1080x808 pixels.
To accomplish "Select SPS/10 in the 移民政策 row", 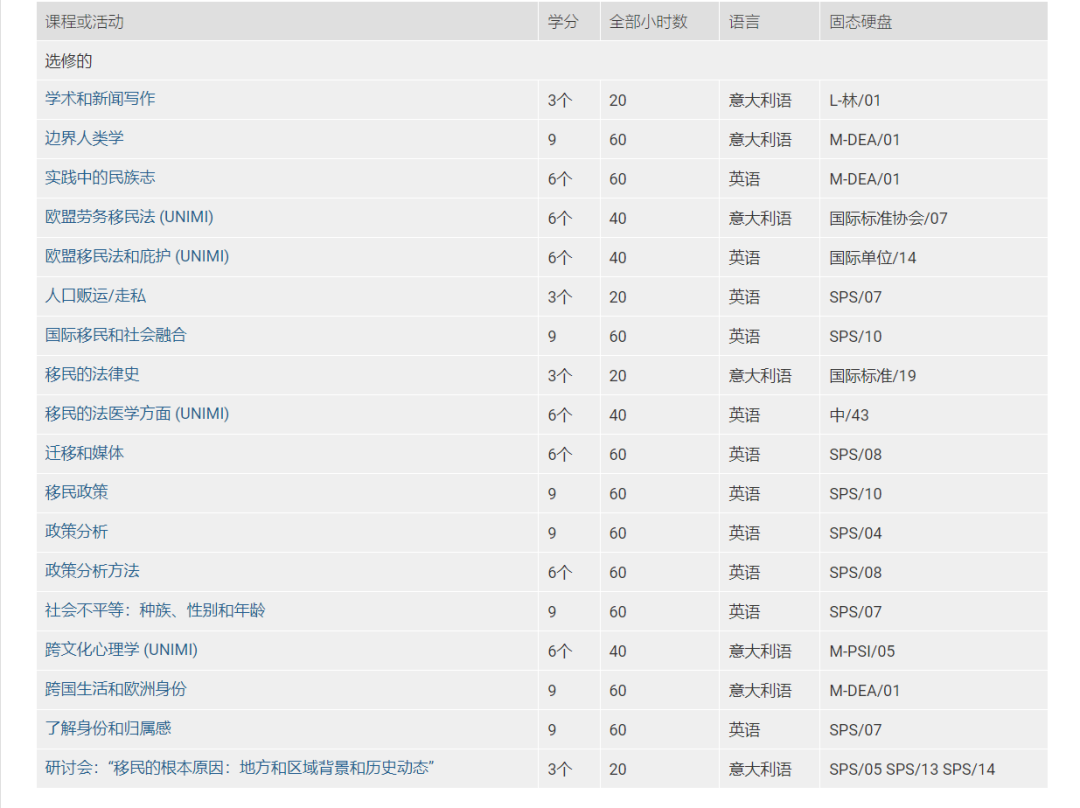I will click(x=855, y=494).
